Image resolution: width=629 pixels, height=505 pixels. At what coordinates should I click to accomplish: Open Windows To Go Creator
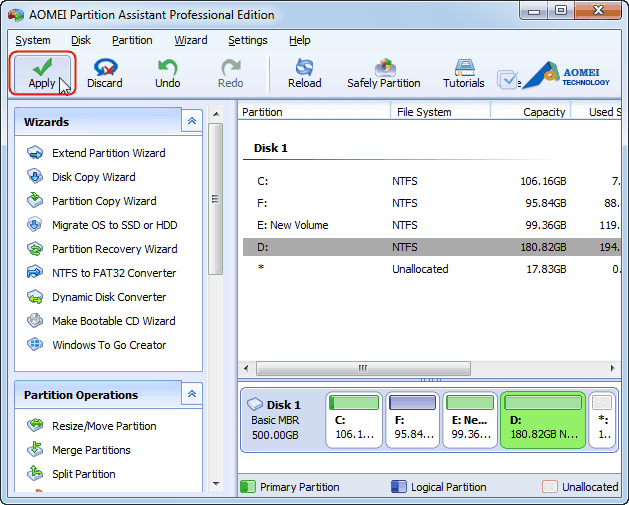(96, 345)
